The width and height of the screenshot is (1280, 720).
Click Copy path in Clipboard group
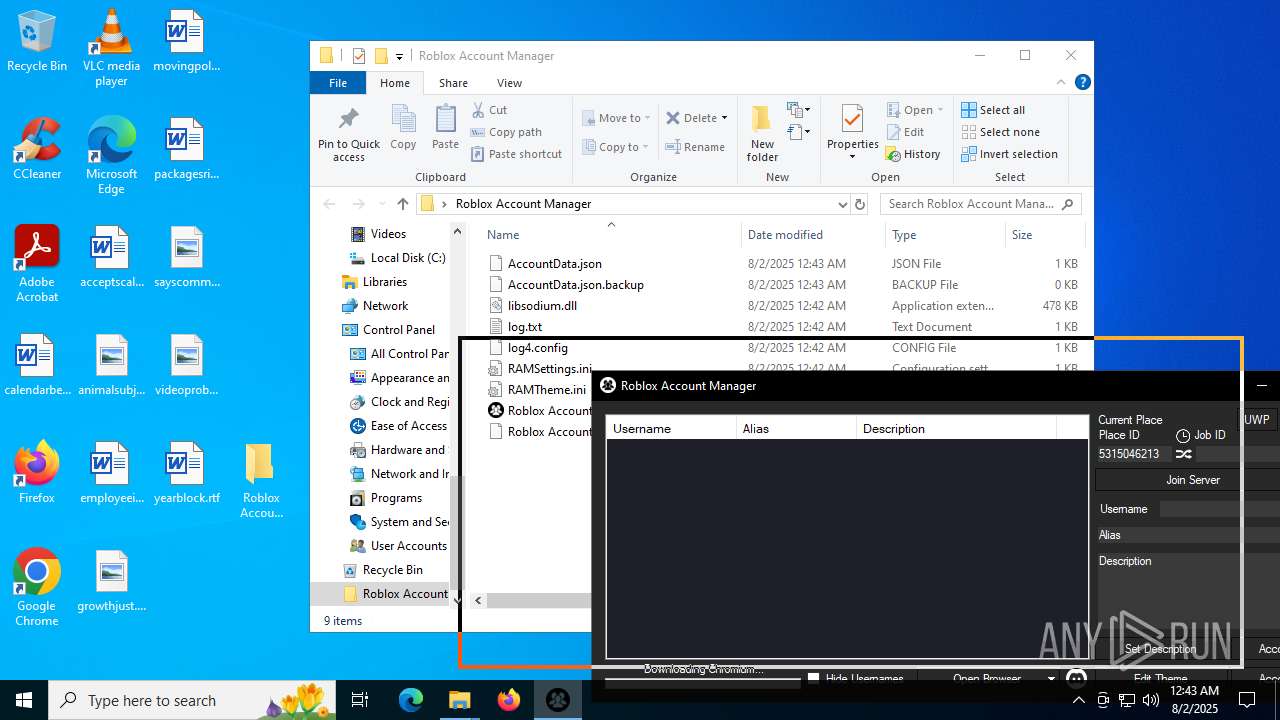(506, 132)
